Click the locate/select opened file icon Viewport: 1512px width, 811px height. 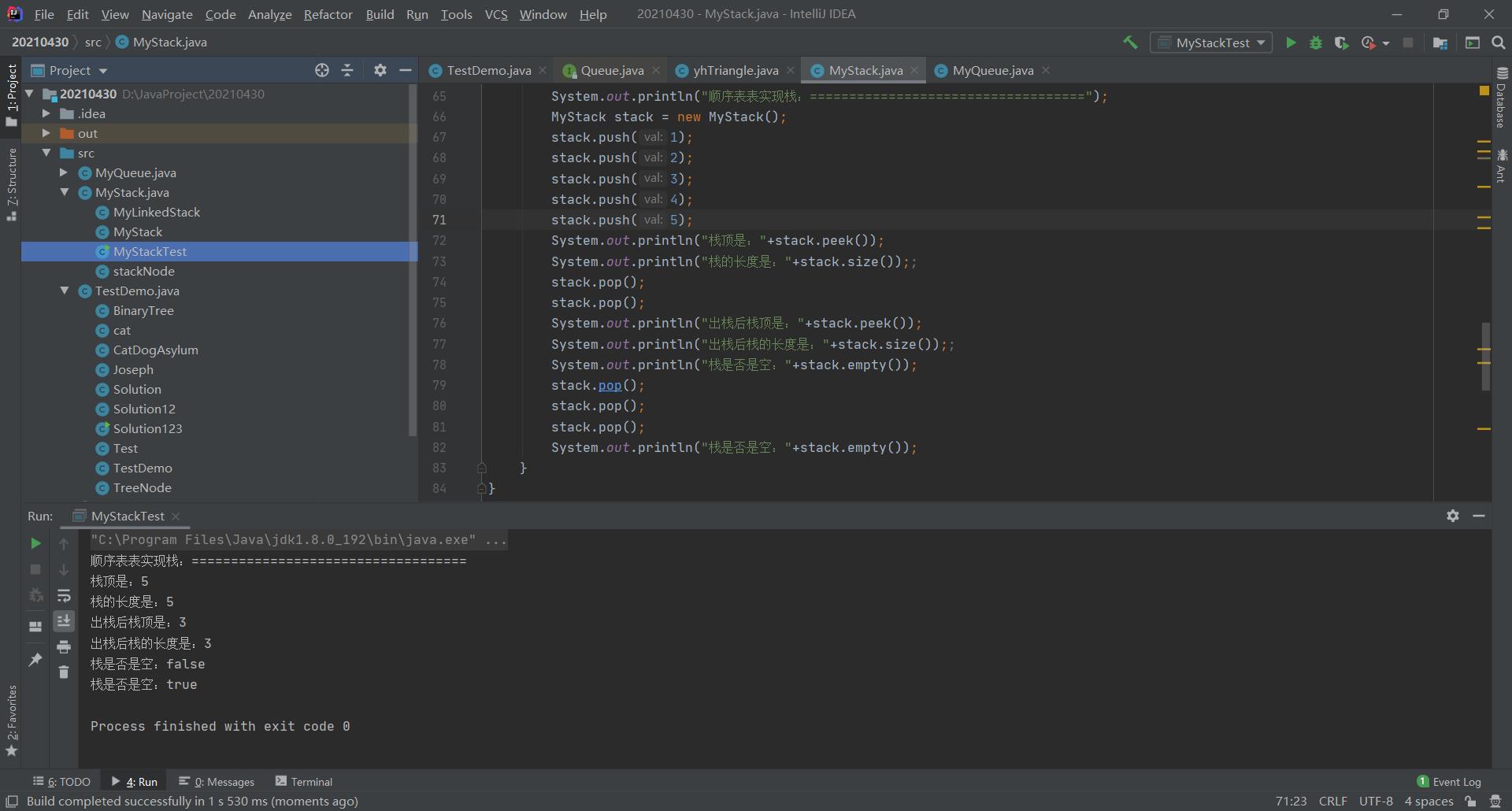pyautogui.click(x=322, y=70)
